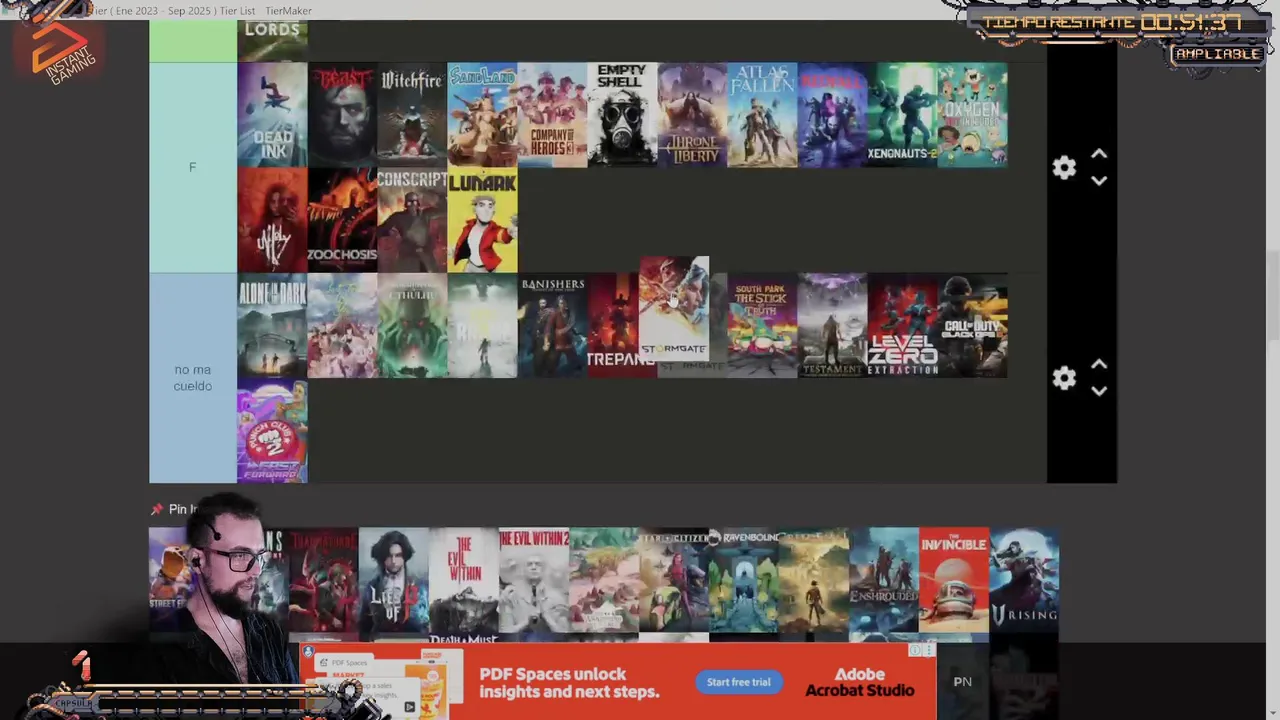Screen dimensions: 1280x720
Task: Select Company of Heroes 3 cover
Action: (552, 115)
